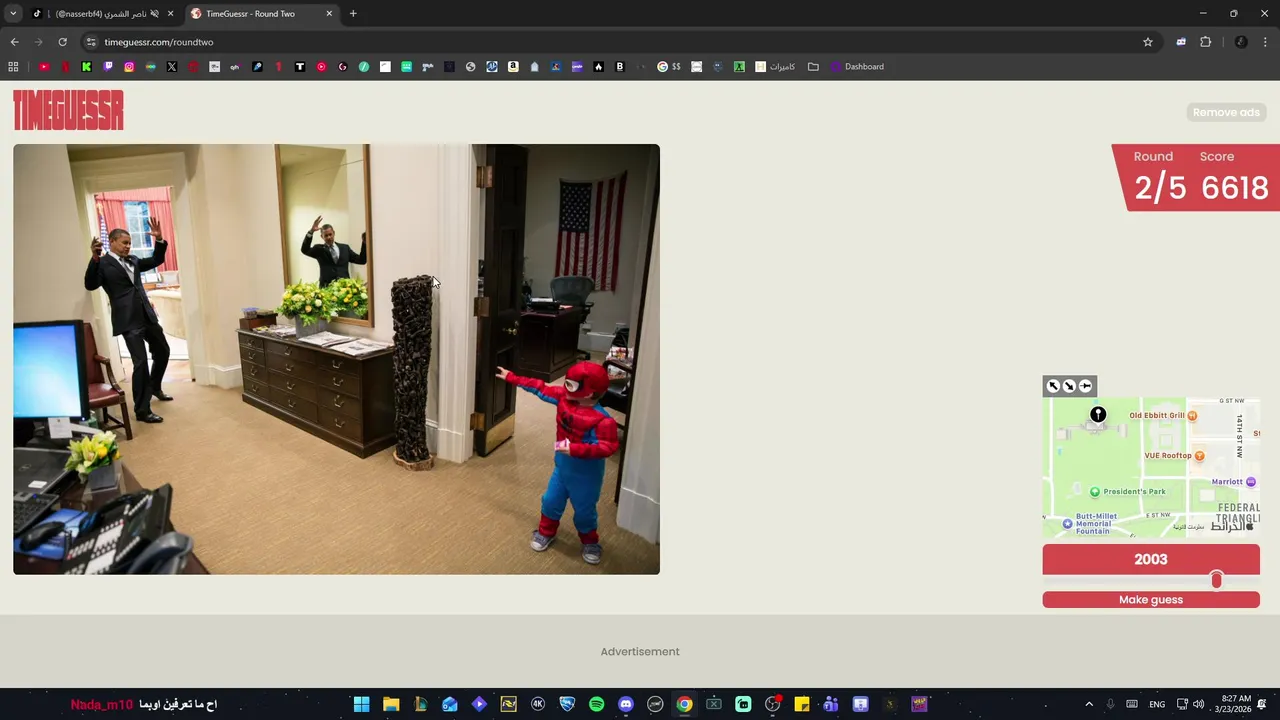Open the YouTube bookmark
This screenshot has width=1280, height=720.
point(44,67)
